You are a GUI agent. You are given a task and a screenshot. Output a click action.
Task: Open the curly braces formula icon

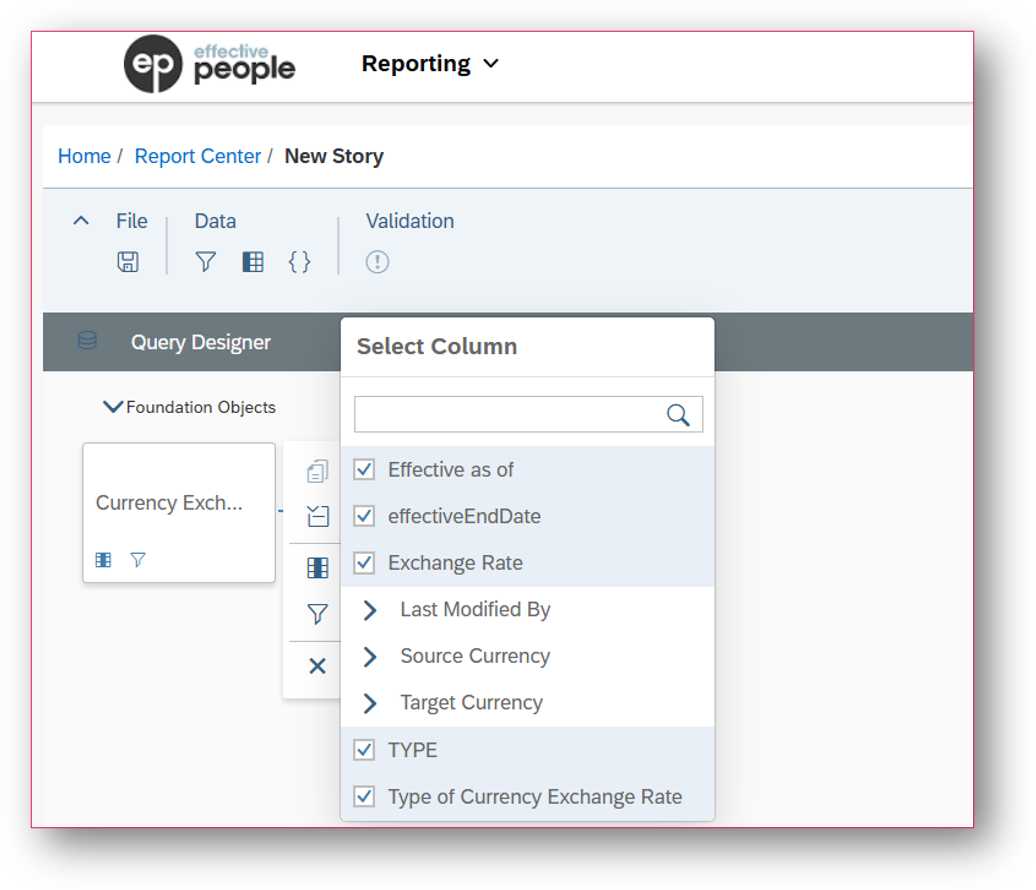click(299, 262)
